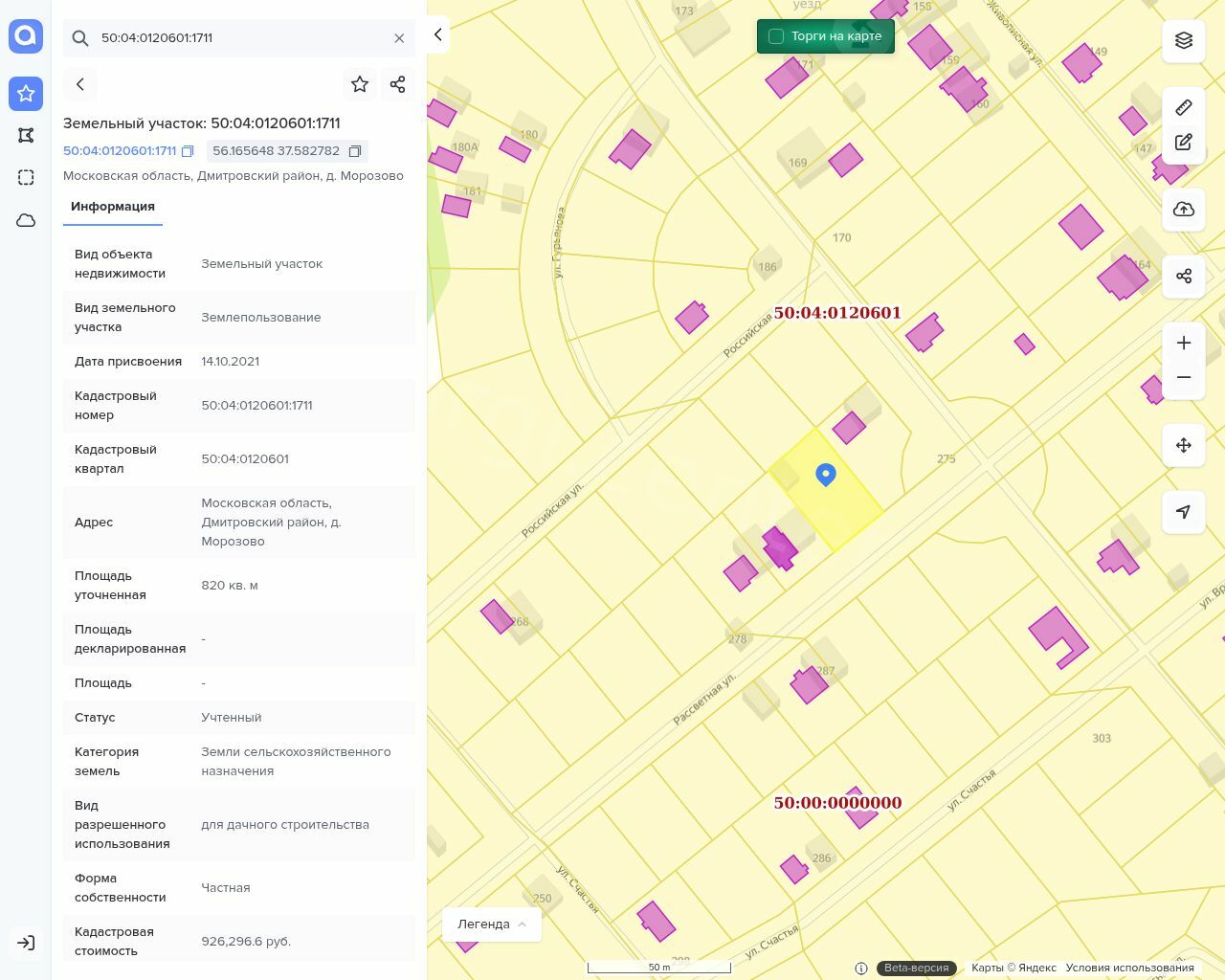The image size is (1225, 980).
Task: Copy cadastral number 50:04:0120601:1711
Action: coord(189,151)
